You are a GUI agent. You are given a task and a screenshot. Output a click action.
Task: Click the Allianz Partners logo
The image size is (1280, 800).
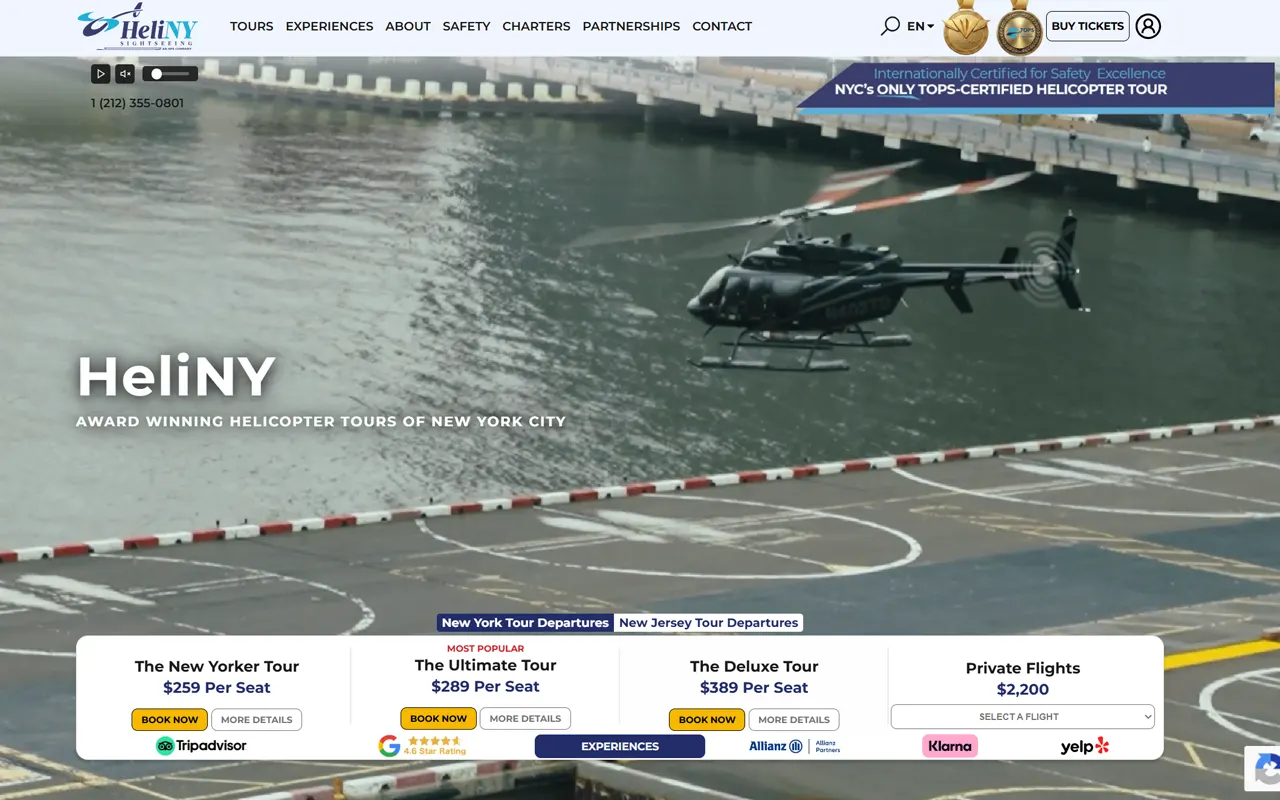(795, 746)
